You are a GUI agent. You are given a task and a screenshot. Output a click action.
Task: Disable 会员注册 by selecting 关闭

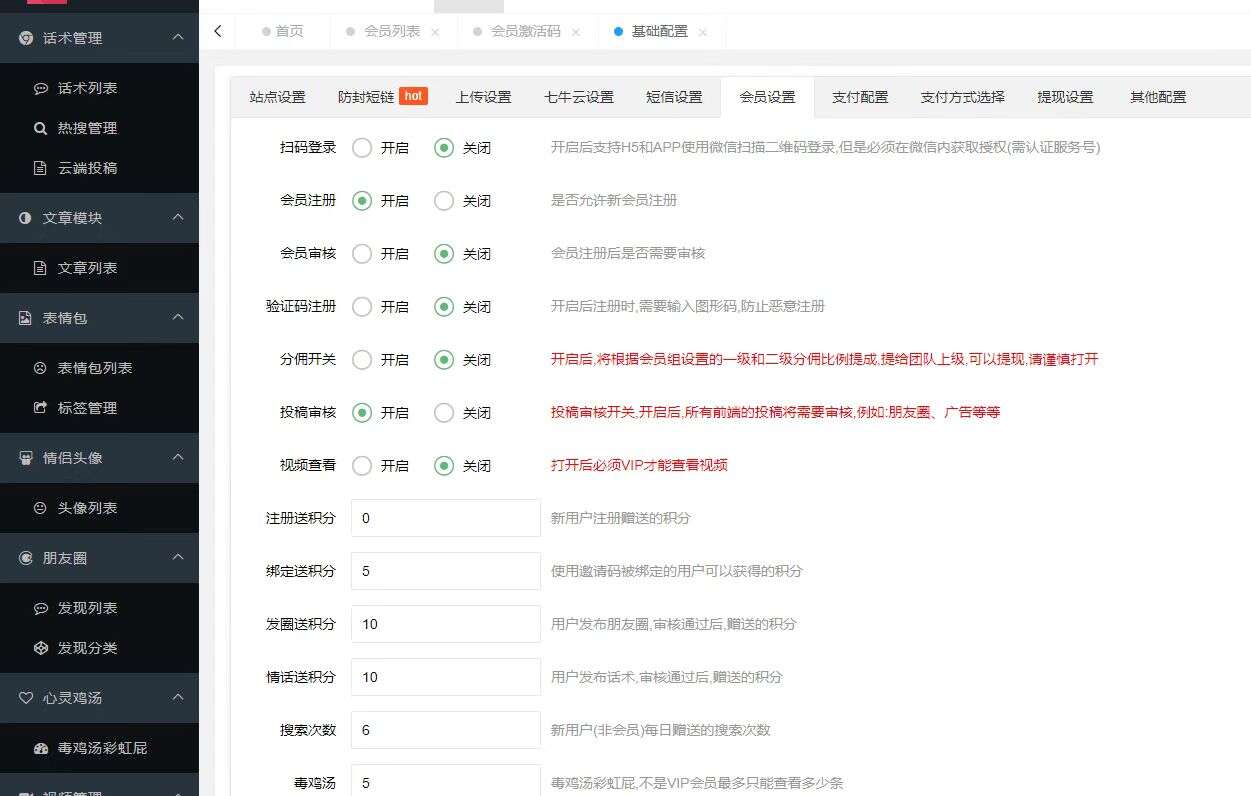pos(443,200)
